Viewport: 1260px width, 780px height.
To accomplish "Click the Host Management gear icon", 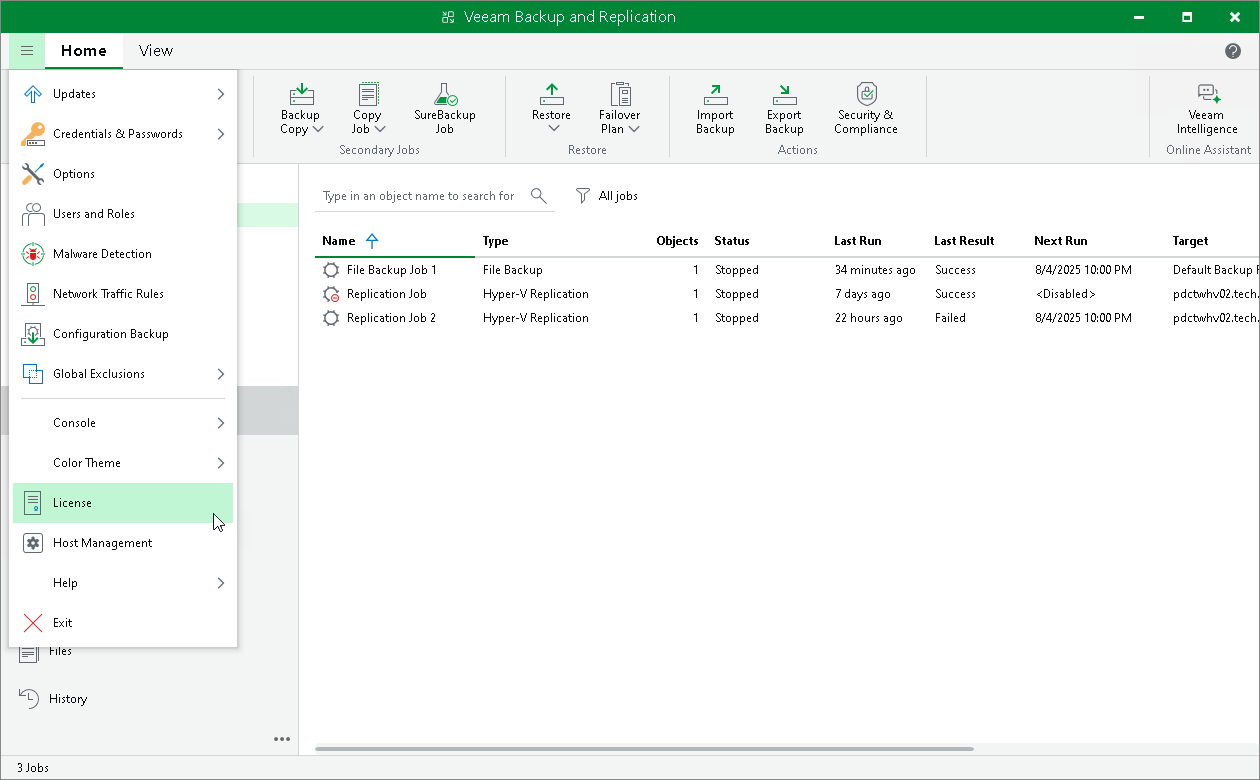I will pyautogui.click(x=33, y=543).
